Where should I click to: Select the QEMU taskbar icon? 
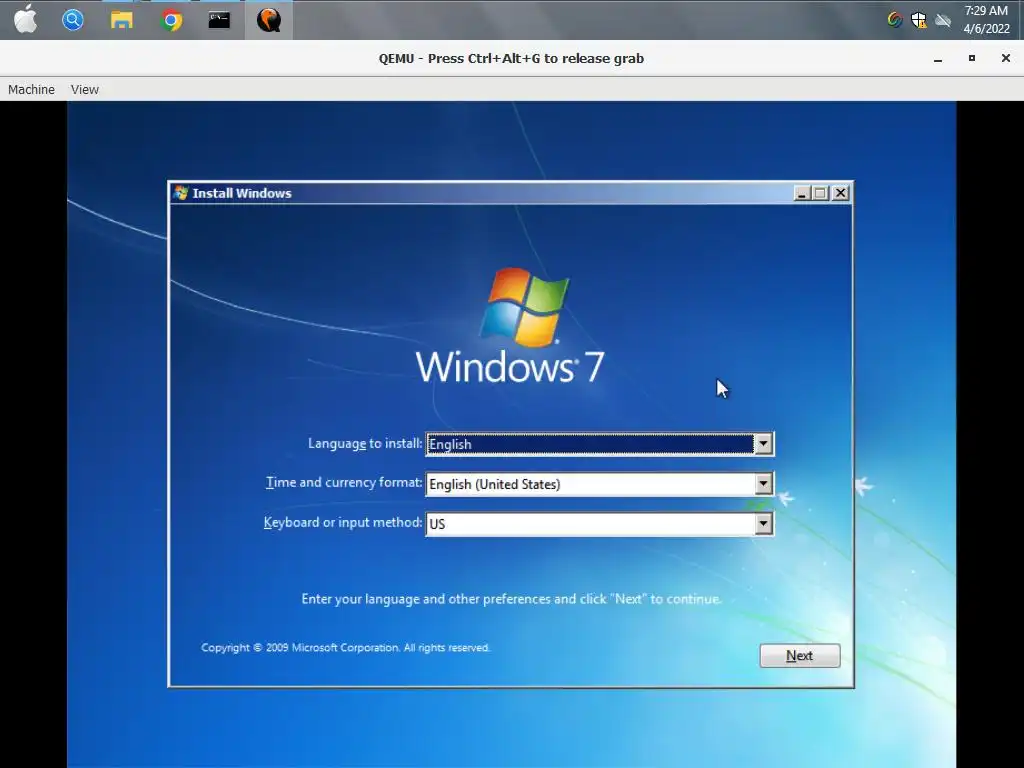coord(268,20)
